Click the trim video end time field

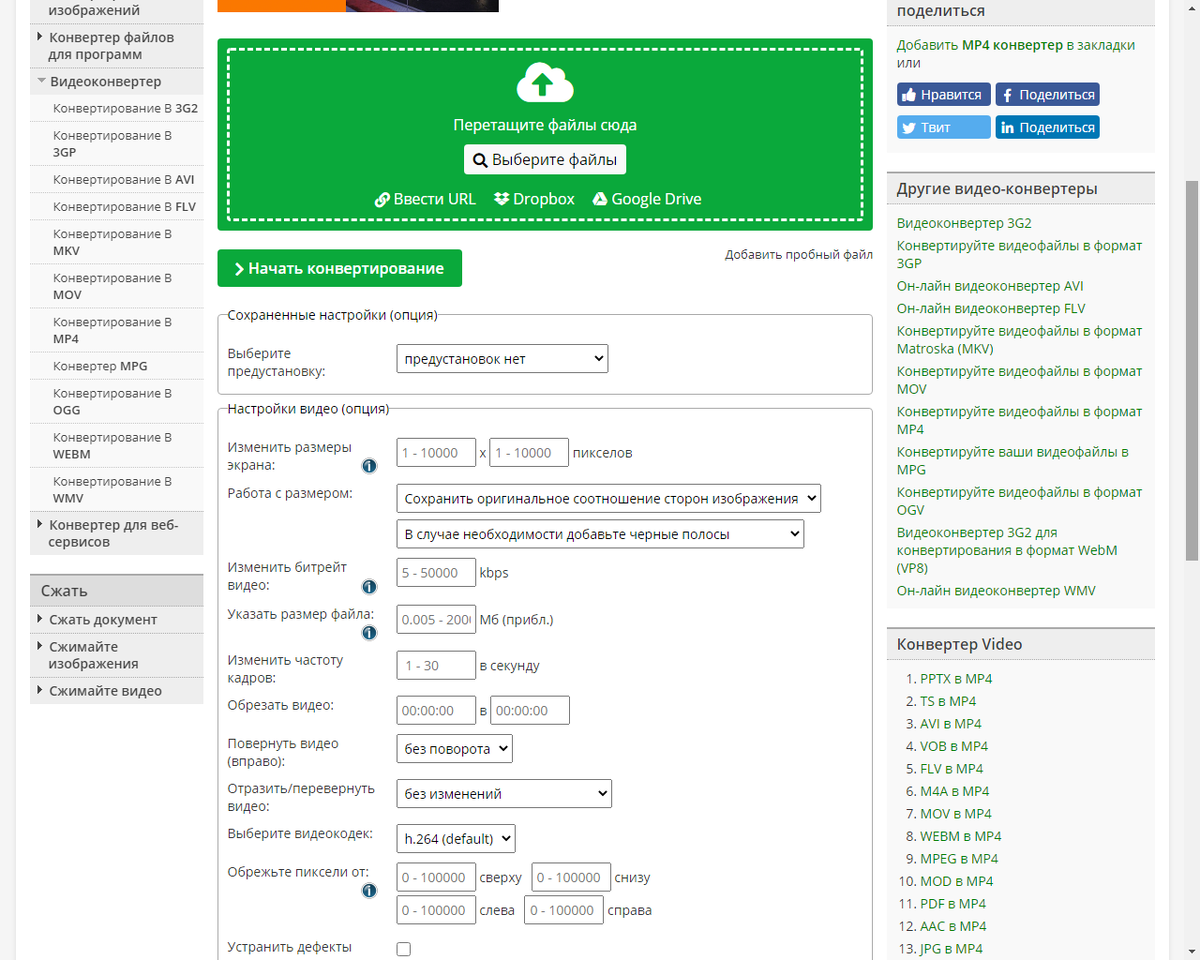530,711
